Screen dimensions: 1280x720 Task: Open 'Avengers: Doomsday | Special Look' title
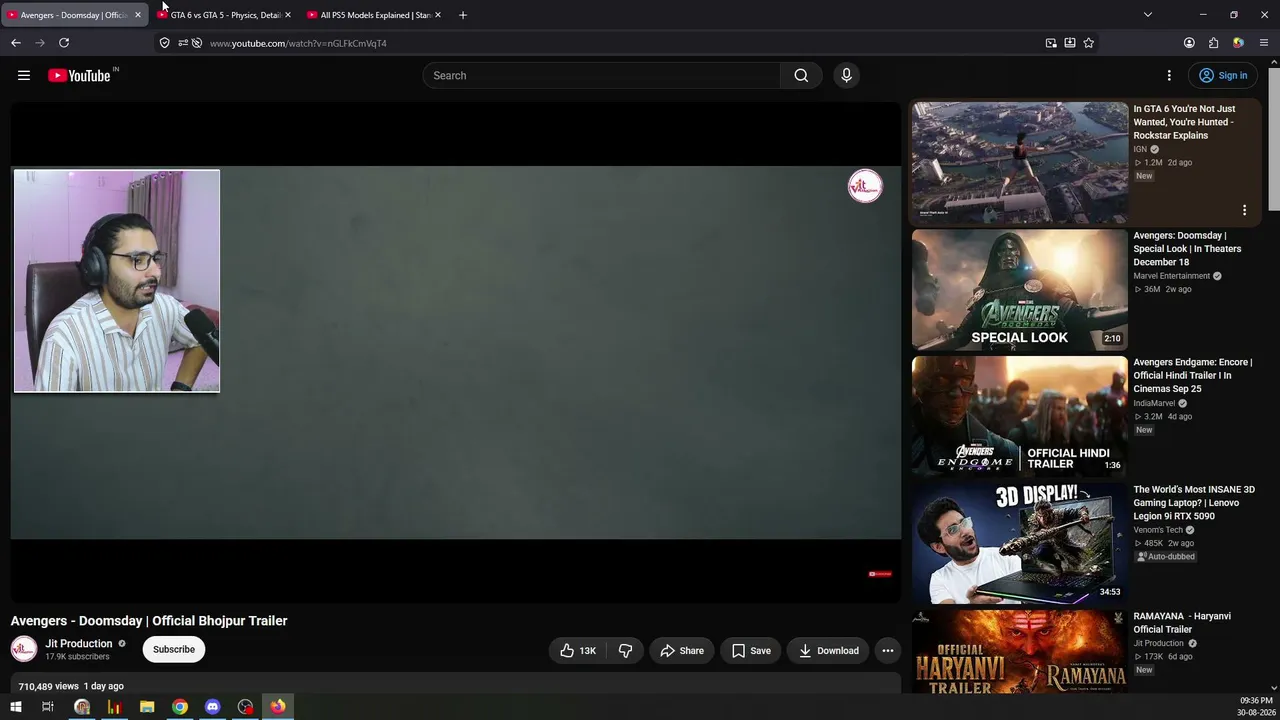[1187, 249]
